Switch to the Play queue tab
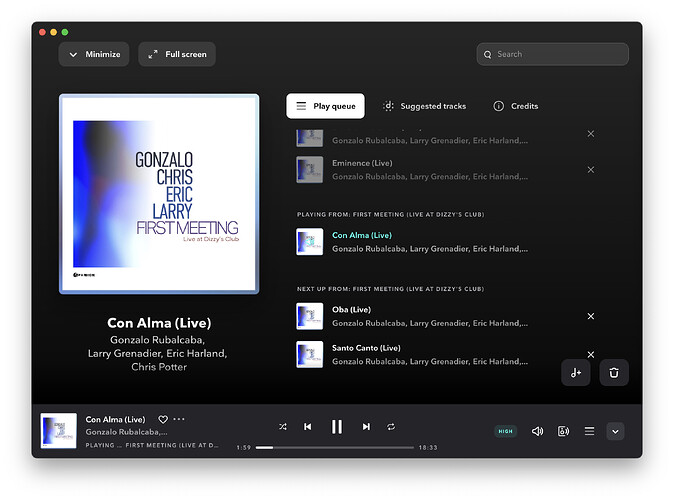The image size is (674, 499). click(325, 106)
